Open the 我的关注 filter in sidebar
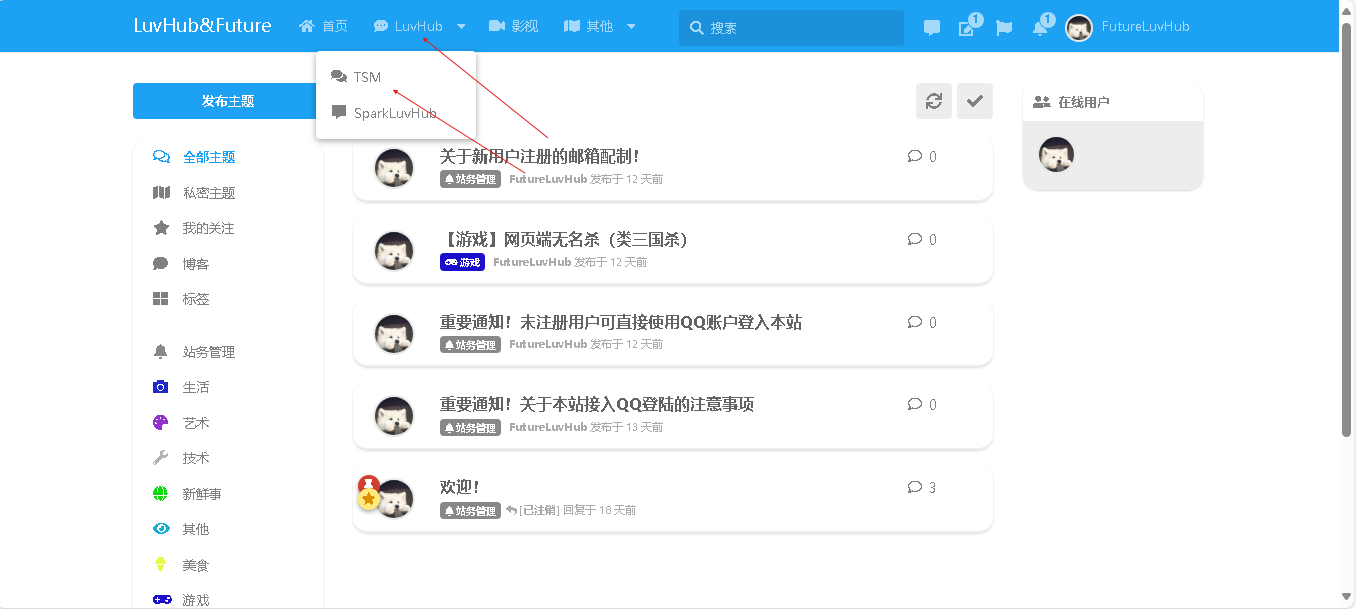 (208, 228)
